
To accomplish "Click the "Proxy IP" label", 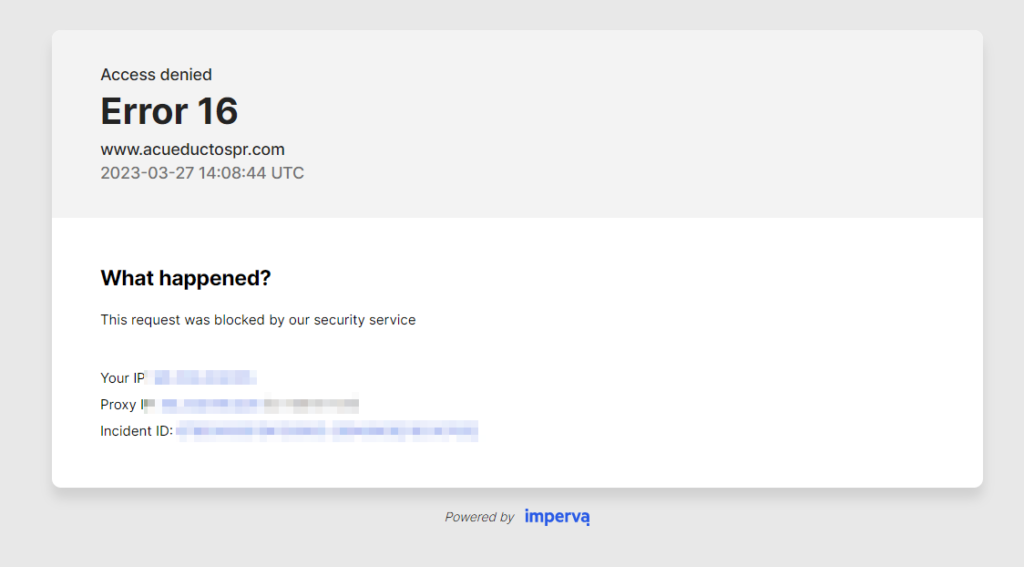I will click(x=122, y=405).
